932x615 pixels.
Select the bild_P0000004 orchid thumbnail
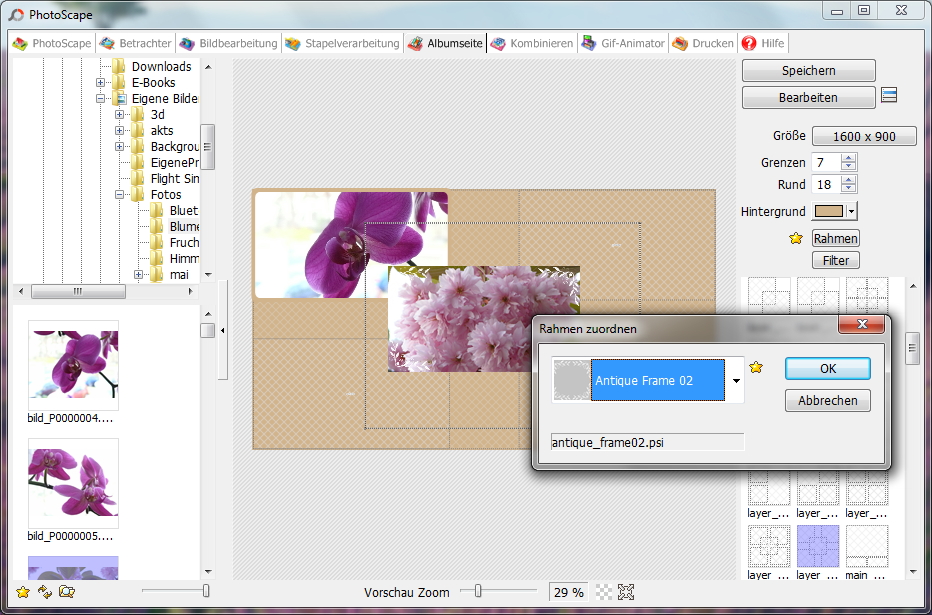pos(73,365)
